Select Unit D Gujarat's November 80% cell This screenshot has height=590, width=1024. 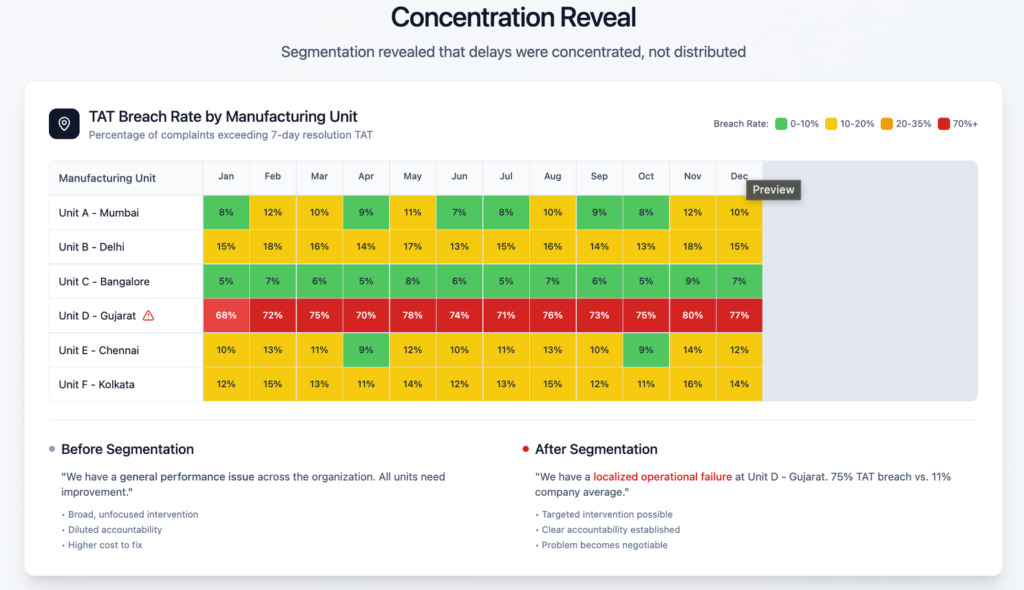[x=692, y=316]
